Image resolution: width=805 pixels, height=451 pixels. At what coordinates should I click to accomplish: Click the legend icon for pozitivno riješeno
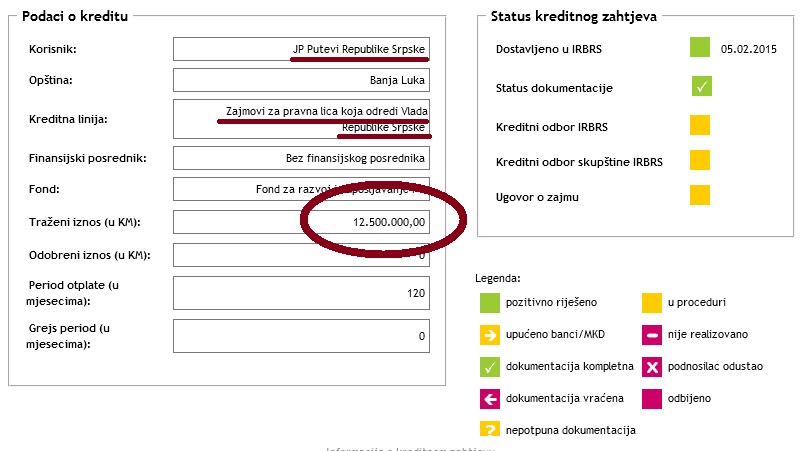489,301
